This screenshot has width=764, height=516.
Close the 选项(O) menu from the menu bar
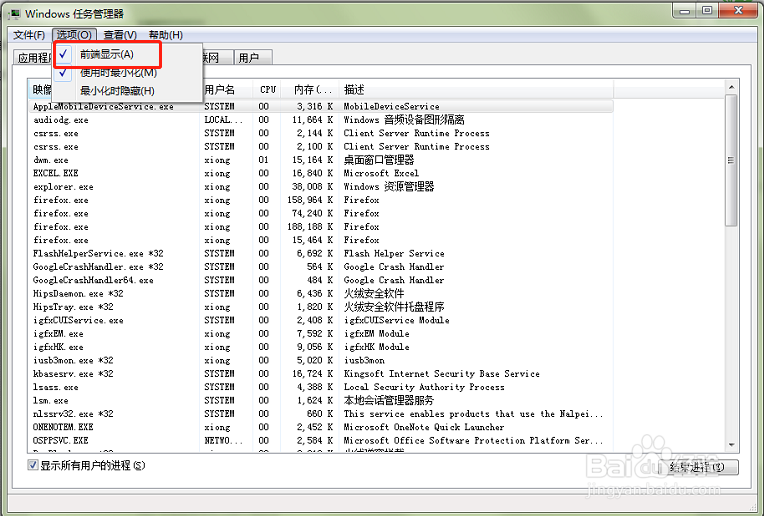click(x=74, y=35)
